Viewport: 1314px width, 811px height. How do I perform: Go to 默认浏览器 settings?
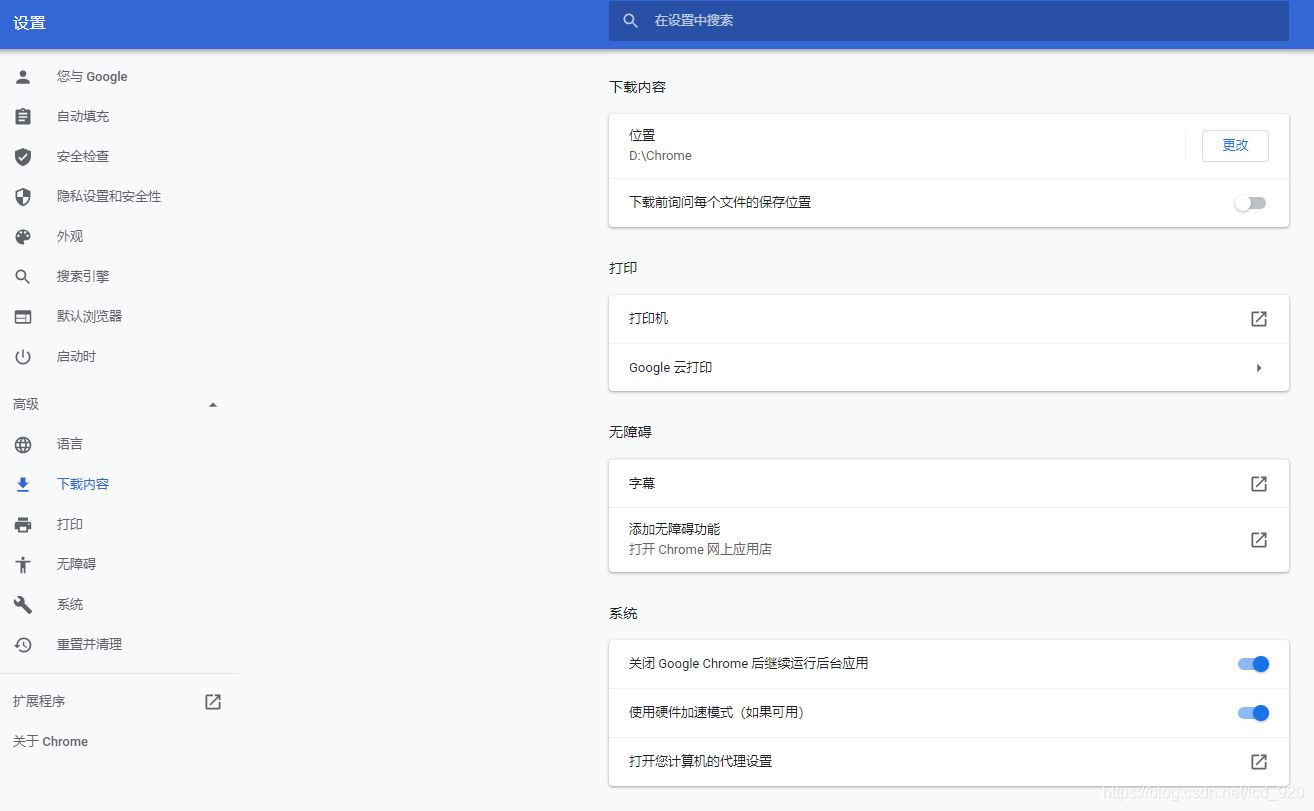pyautogui.click(x=89, y=317)
